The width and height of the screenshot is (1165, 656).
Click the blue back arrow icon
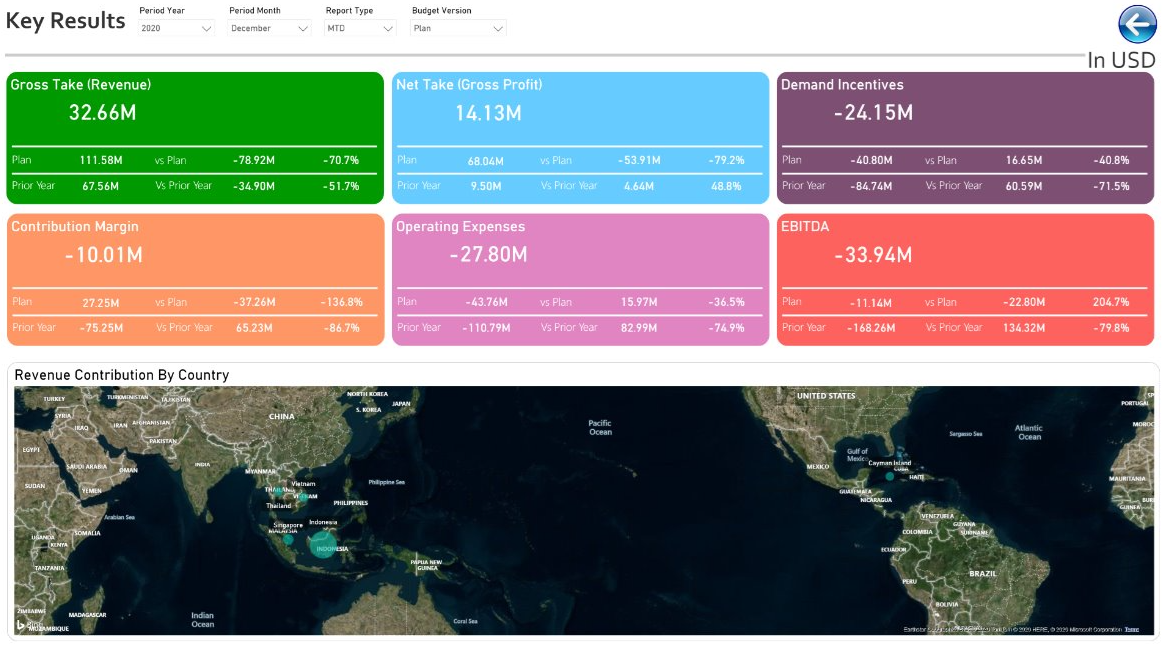tap(1138, 25)
